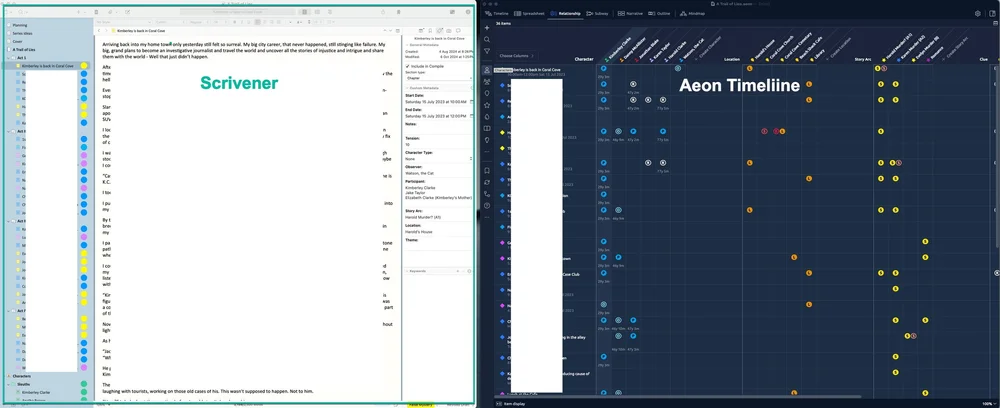The image size is (1000, 408).
Task: Open Choose Columns in Aeon Timeline
Action: click(x=517, y=56)
